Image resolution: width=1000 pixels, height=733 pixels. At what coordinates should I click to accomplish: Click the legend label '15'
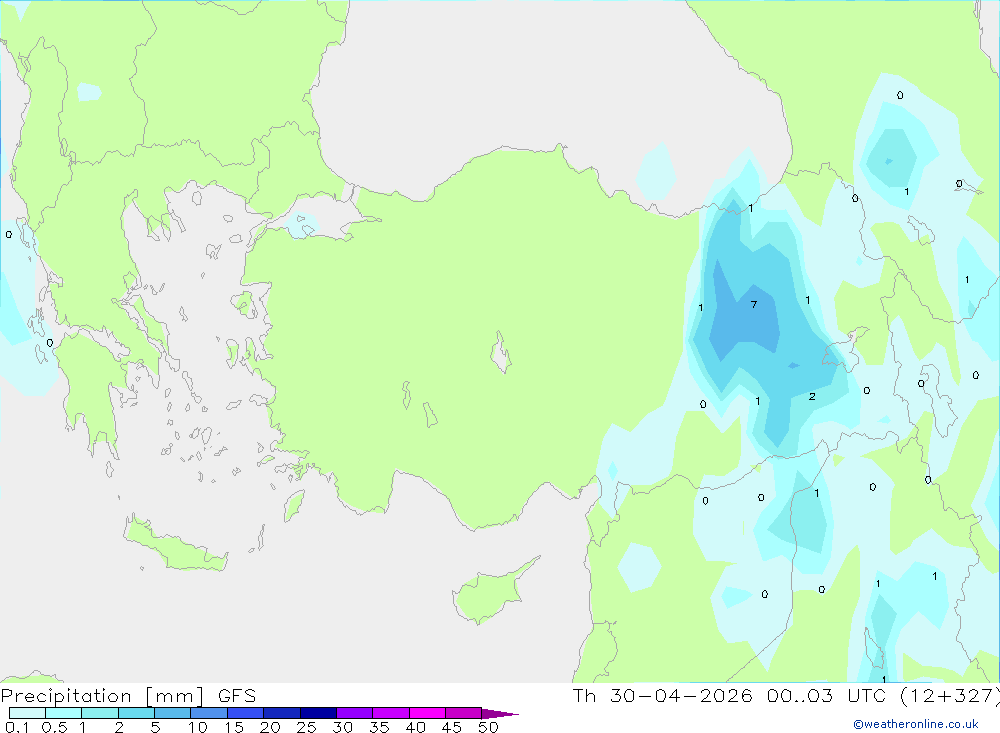[x=234, y=727]
